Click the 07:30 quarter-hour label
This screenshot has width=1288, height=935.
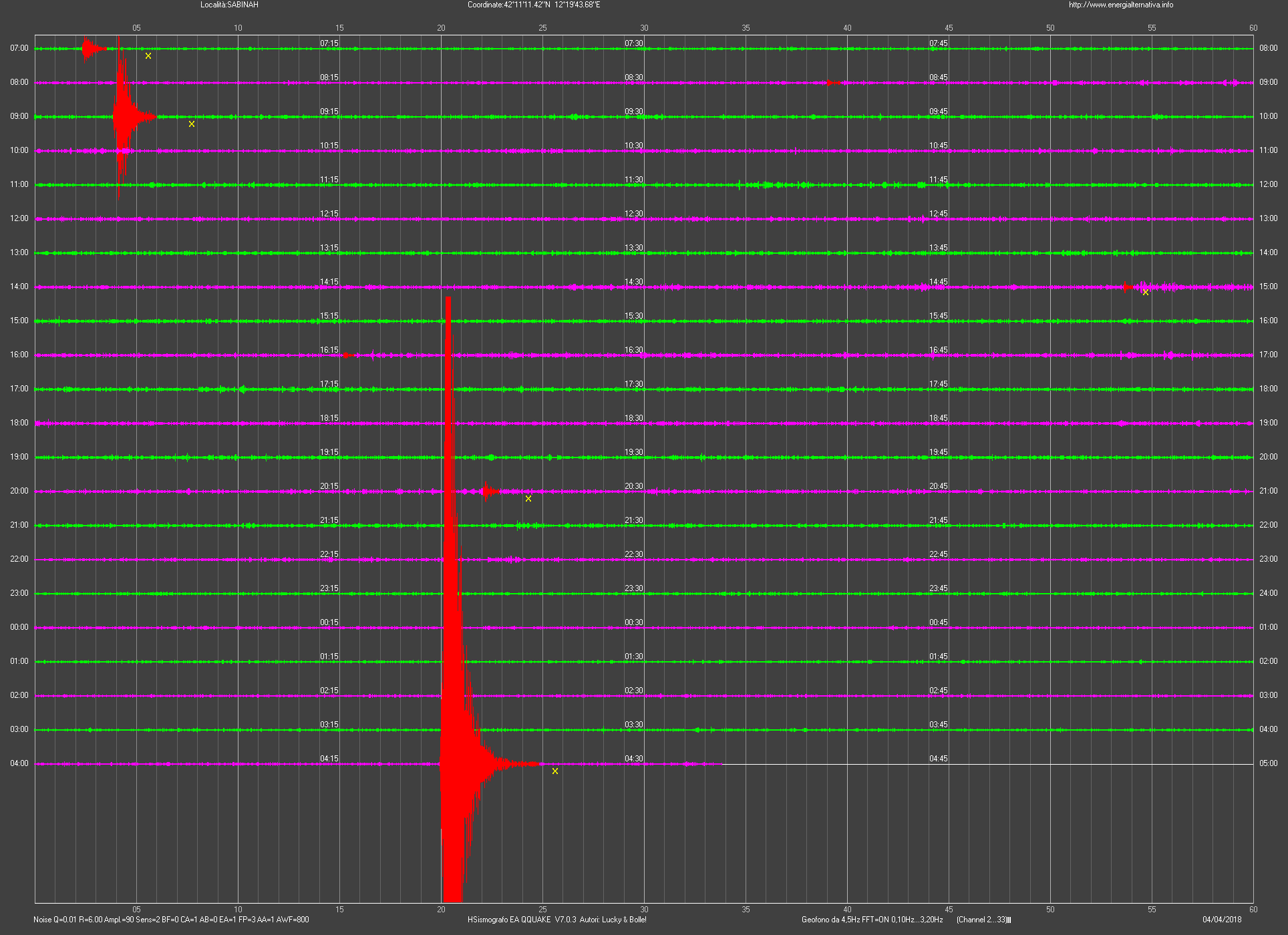(634, 43)
